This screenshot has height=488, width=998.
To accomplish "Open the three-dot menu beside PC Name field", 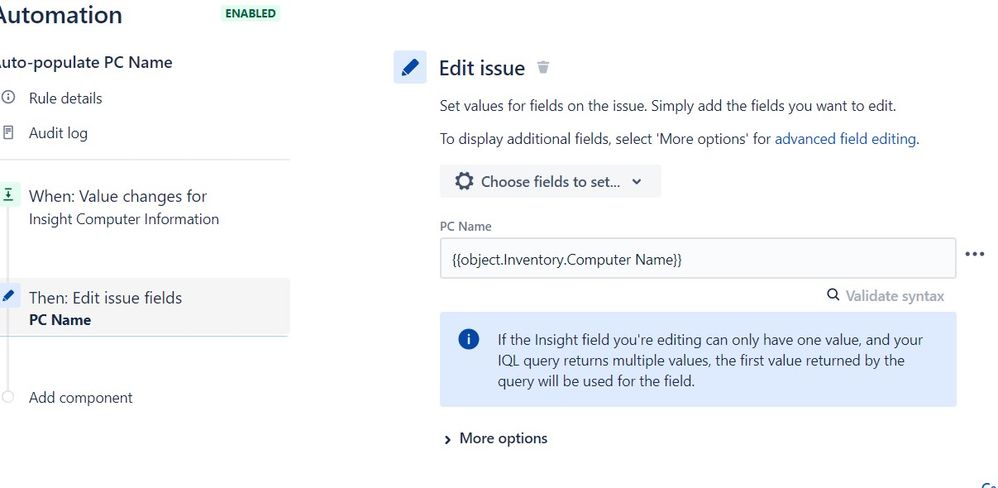I will click(x=974, y=254).
